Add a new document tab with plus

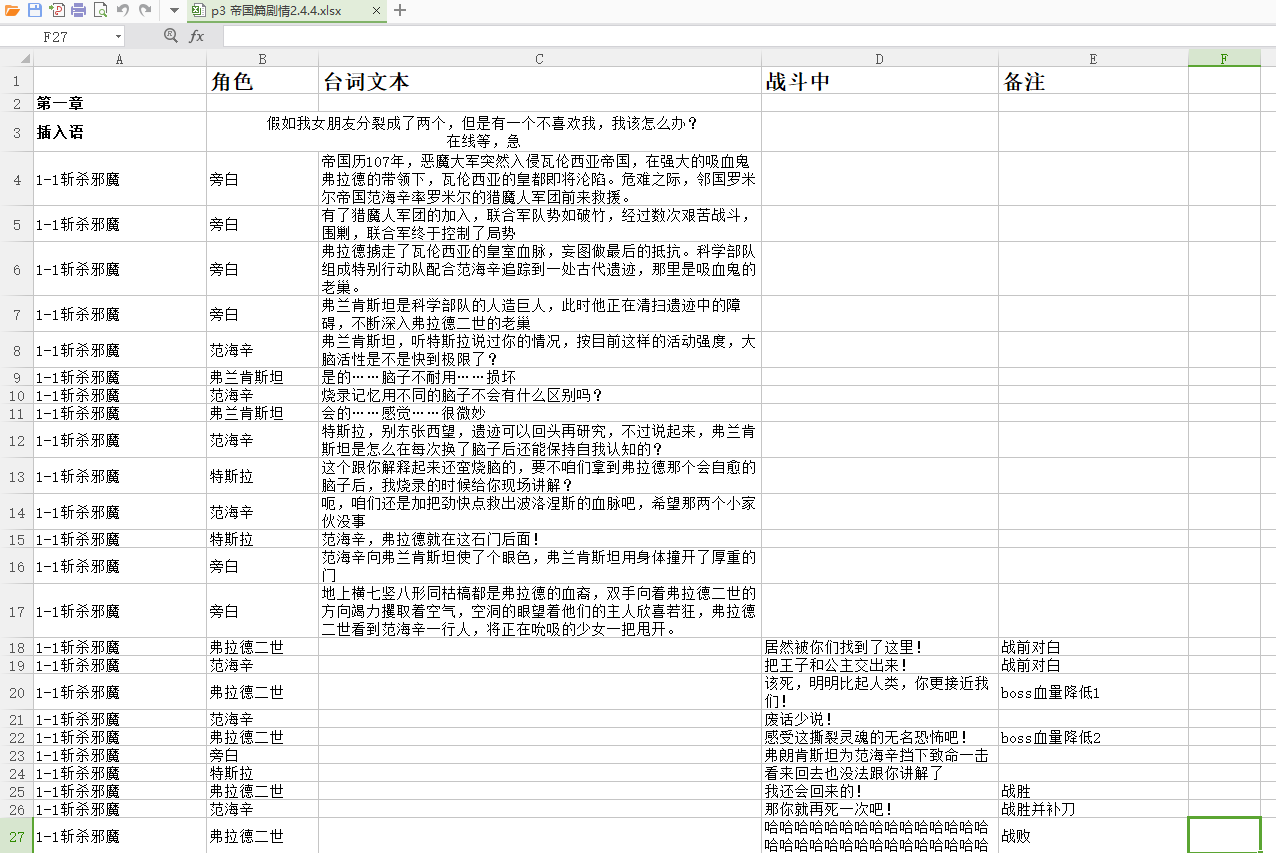point(400,11)
